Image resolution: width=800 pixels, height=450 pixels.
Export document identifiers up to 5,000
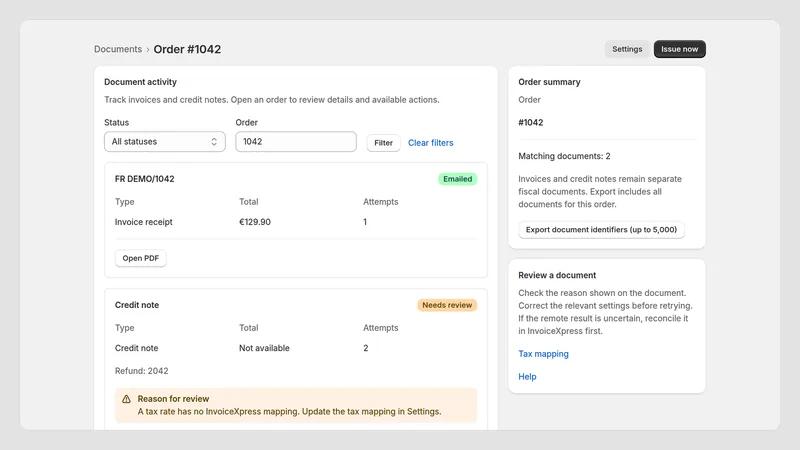coord(601,230)
